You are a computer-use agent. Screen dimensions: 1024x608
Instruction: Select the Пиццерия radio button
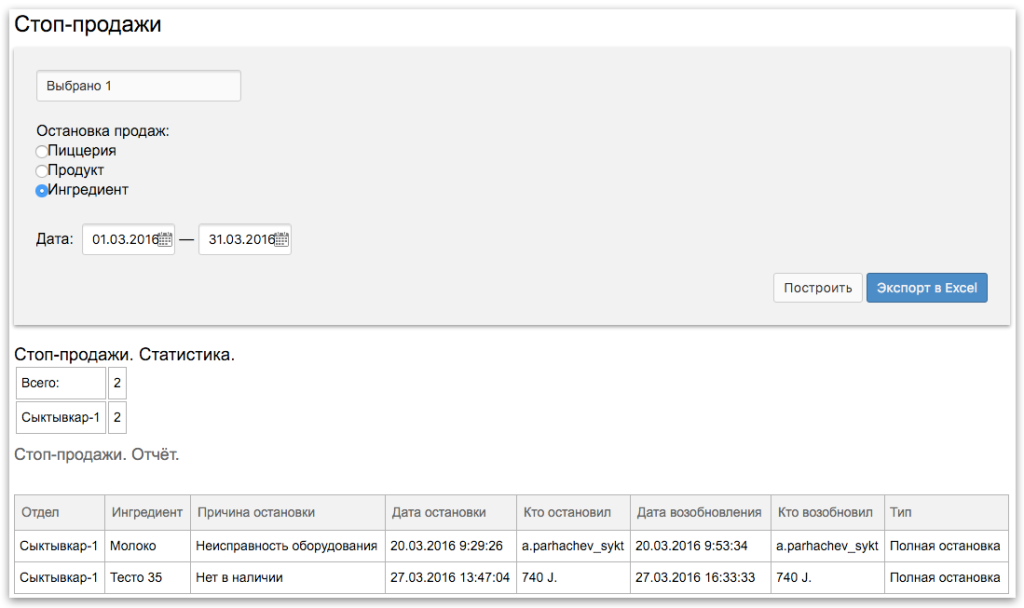42,152
